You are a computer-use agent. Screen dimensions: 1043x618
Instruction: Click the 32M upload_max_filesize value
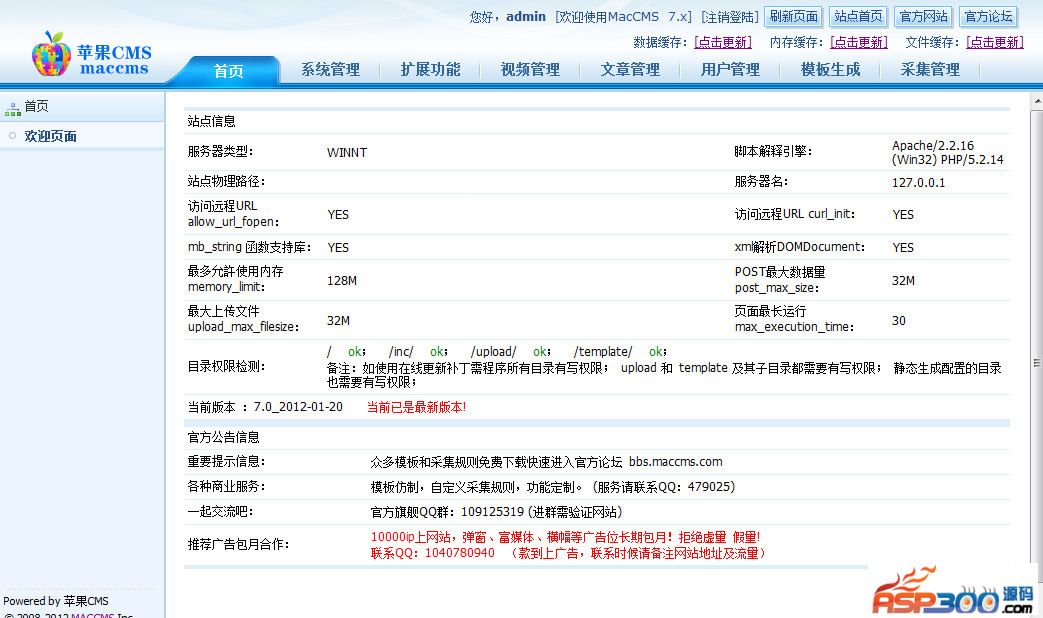[338, 321]
